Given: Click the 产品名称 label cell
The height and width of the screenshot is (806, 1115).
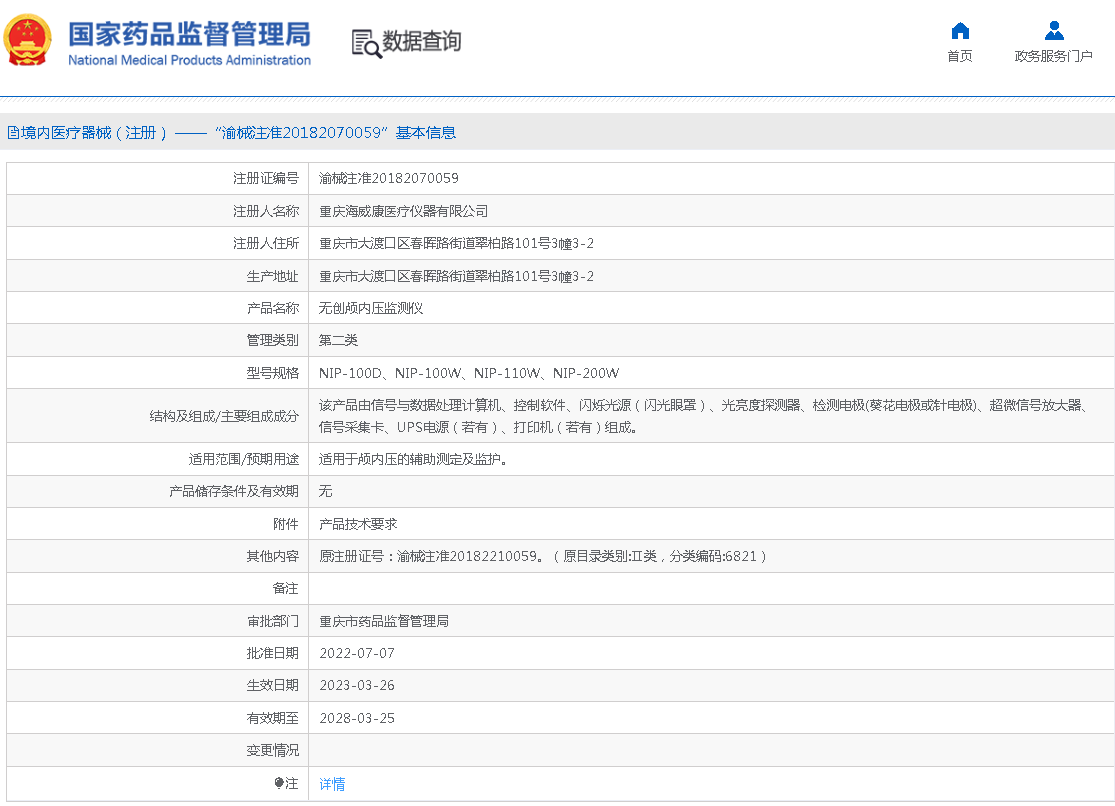Looking at the screenshot, I should (158, 308).
